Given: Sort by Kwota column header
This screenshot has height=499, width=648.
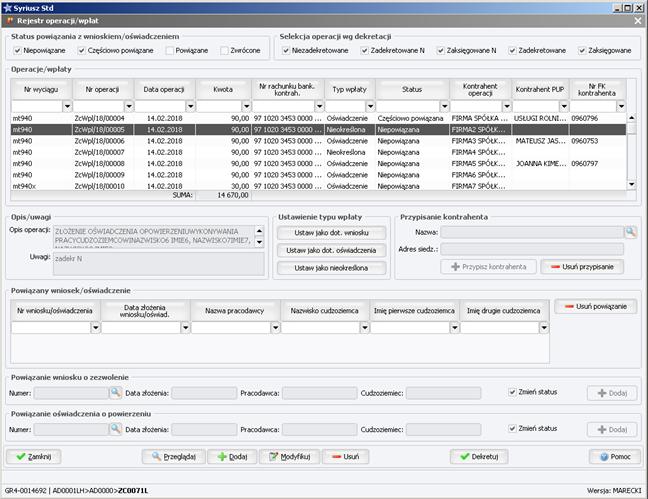Looking at the screenshot, I should click(x=223, y=89).
